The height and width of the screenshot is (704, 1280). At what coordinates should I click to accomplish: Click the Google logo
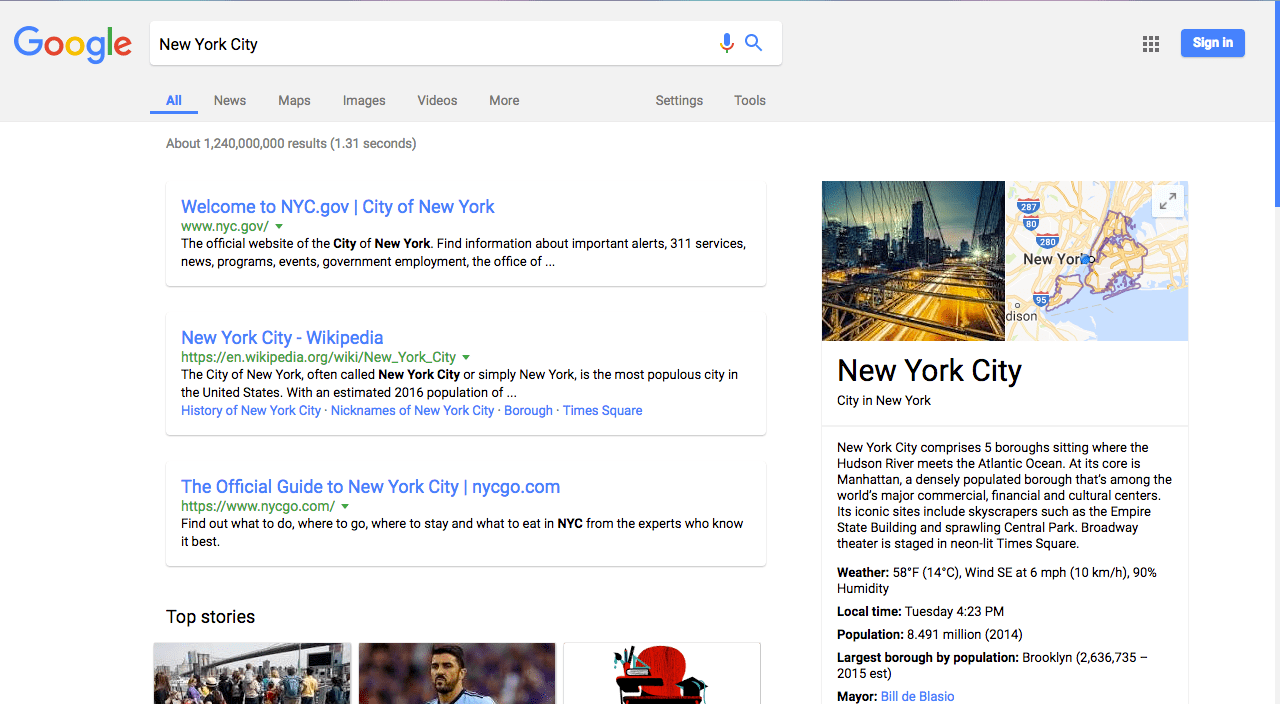73,45
